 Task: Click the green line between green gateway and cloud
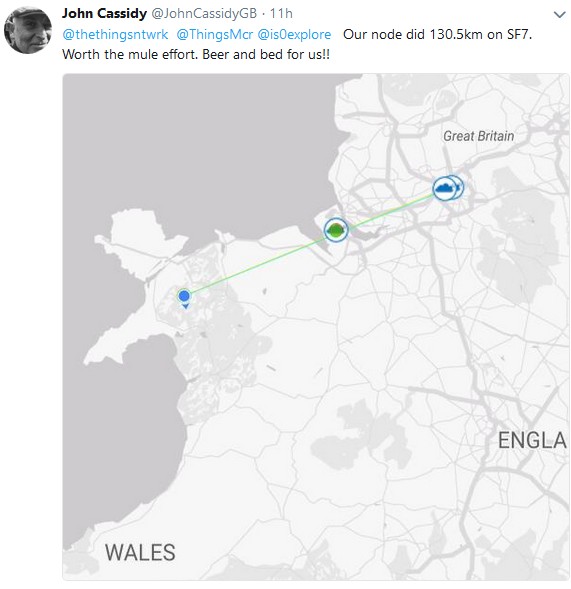(x=391, y=211)
